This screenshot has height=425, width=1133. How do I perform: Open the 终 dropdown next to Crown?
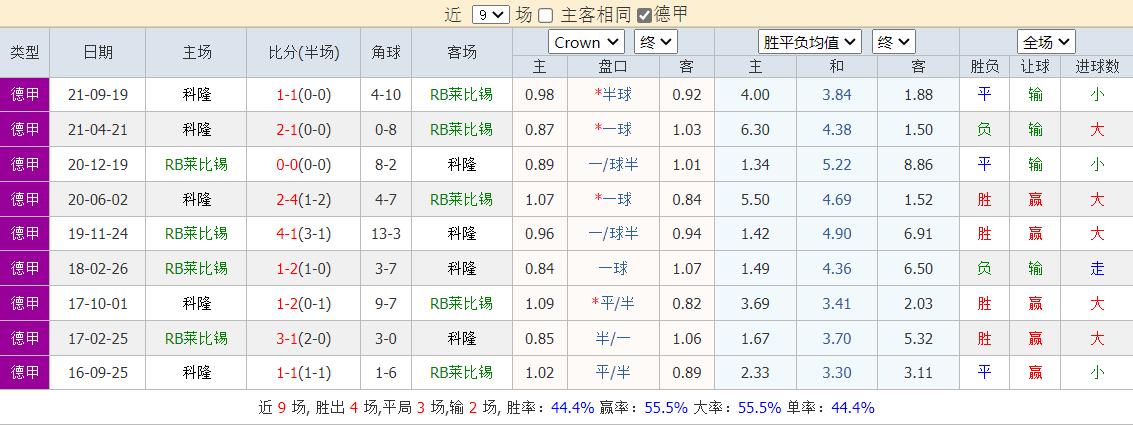[x=655, y=42]
